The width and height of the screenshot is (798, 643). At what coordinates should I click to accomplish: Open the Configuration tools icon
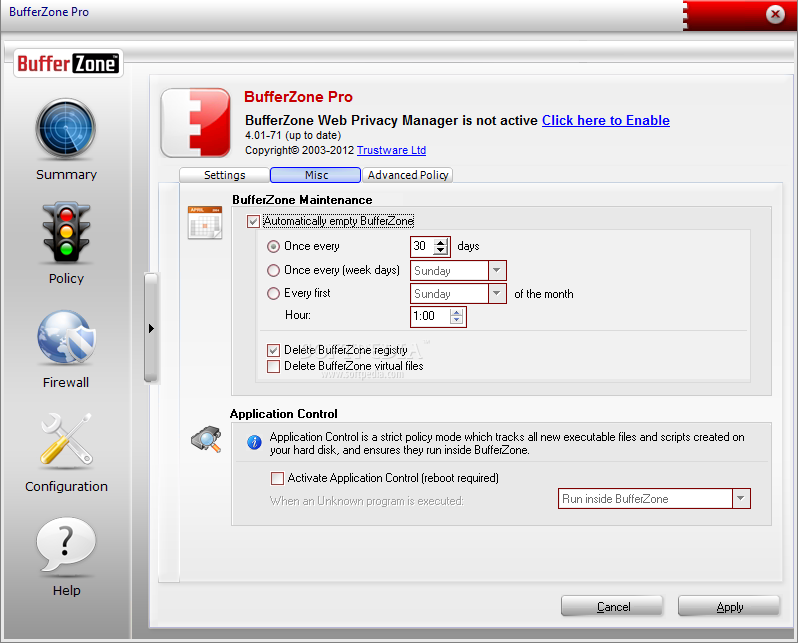pos(66,439)
